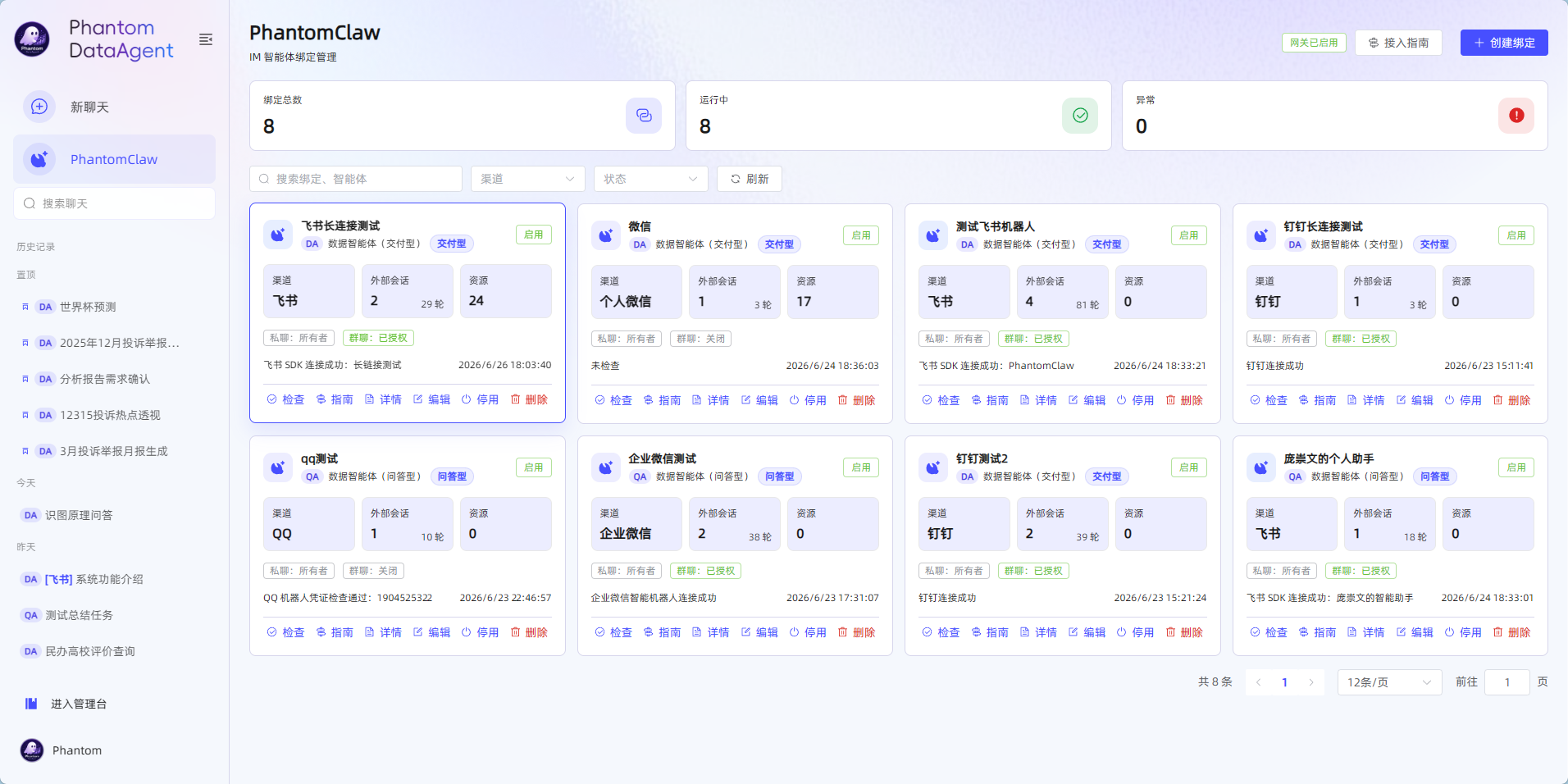Click the previous page arrow
This screenshot has height=784, width=1568.
[x=1258, y=682]
